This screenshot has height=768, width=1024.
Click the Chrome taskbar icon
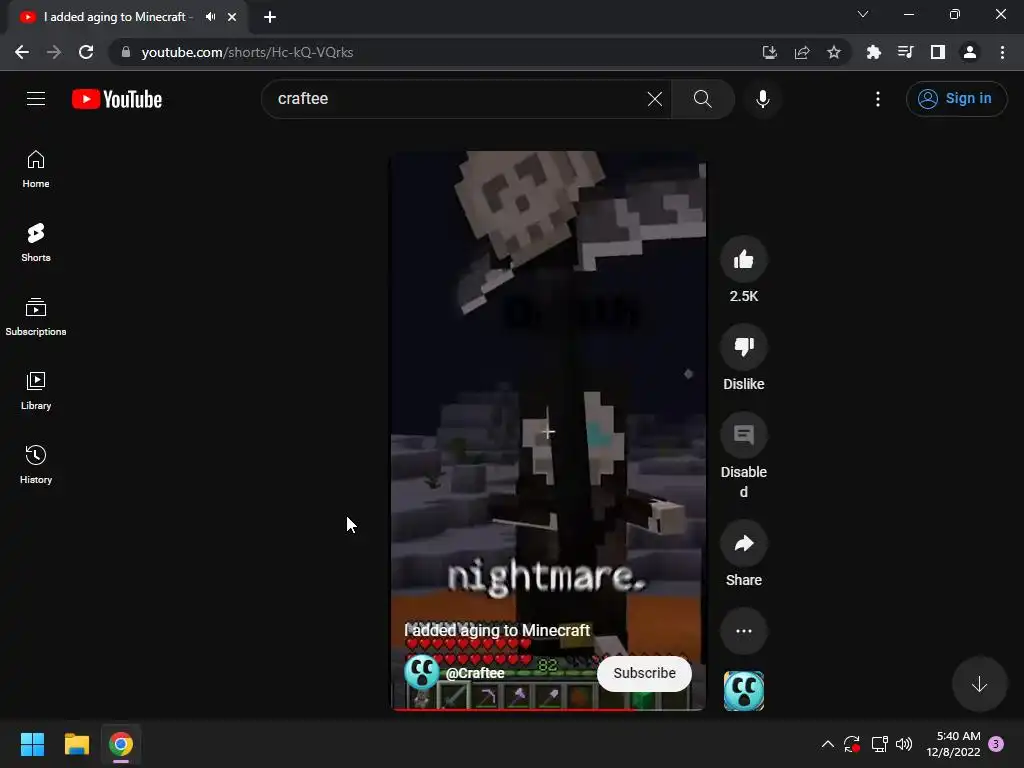(x=121, y=744)
